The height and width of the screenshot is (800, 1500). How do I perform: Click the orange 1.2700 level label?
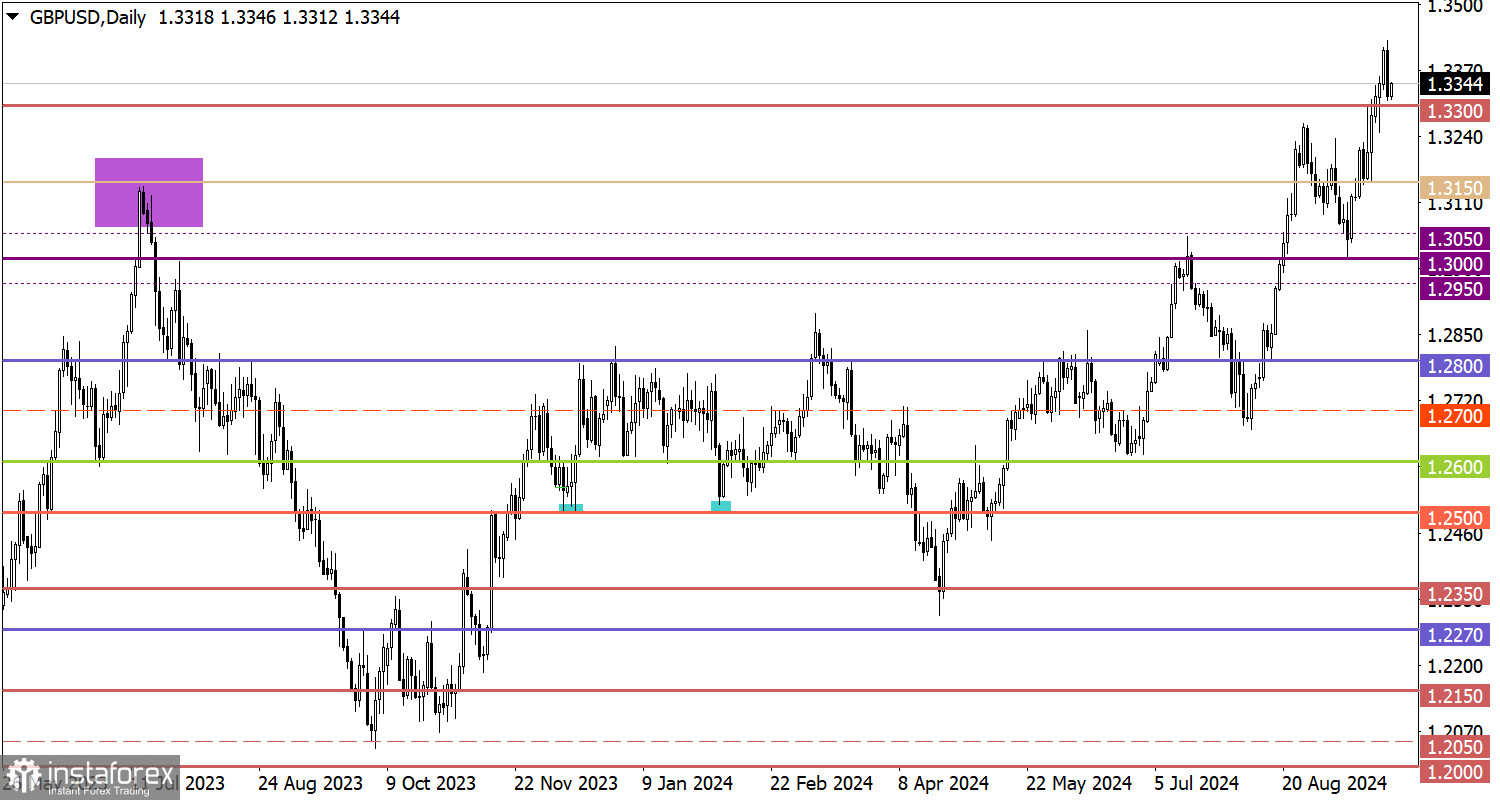[x=1455, y=416]
